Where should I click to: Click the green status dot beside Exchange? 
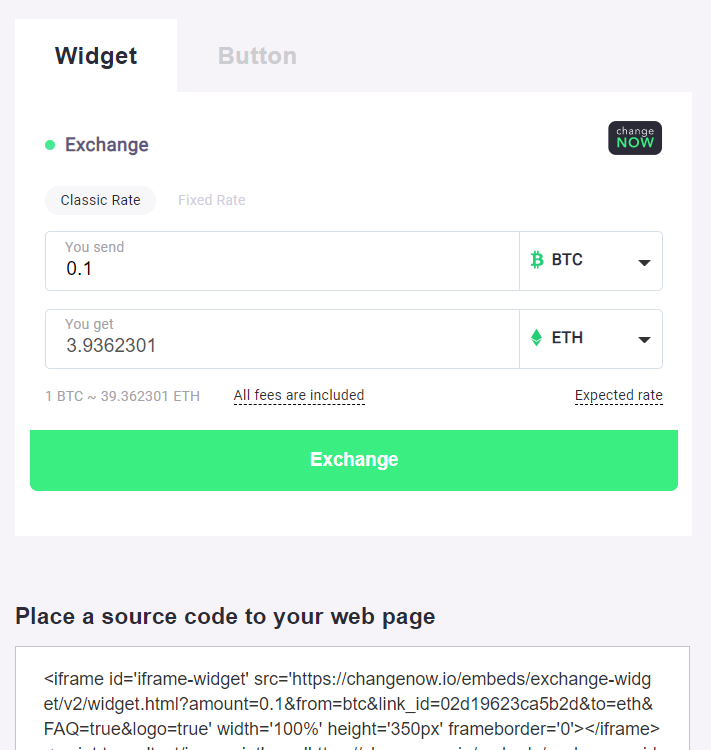point(50,145)
